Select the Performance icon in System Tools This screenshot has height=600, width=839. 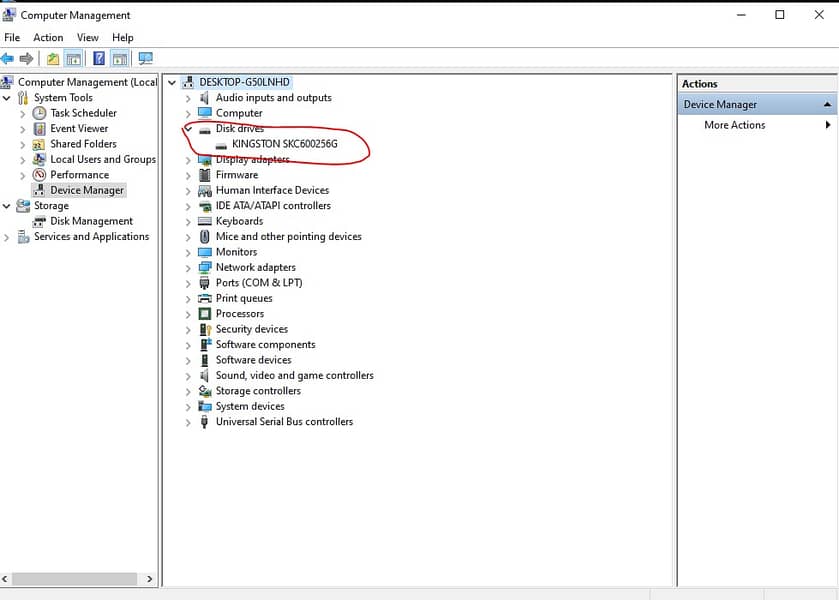coord(39,174)
